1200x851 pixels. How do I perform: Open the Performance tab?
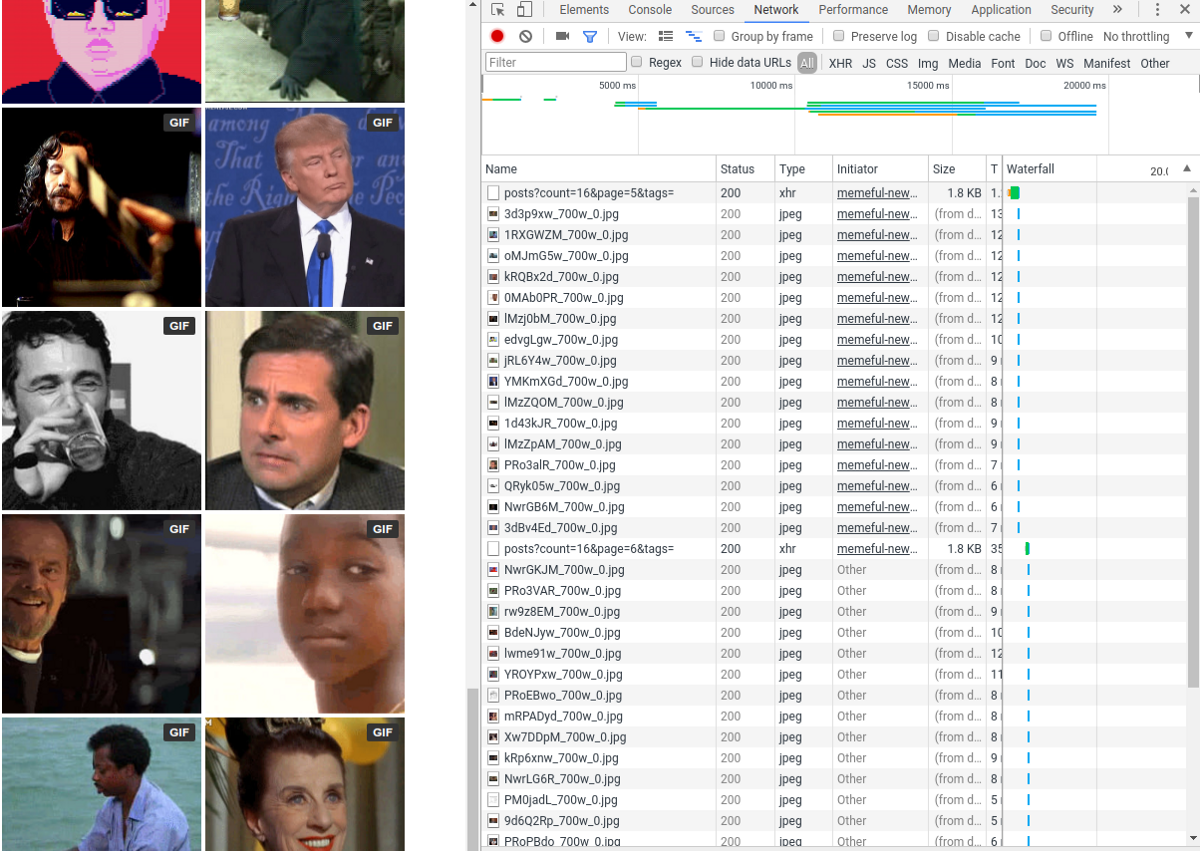[x=853, y=10]
